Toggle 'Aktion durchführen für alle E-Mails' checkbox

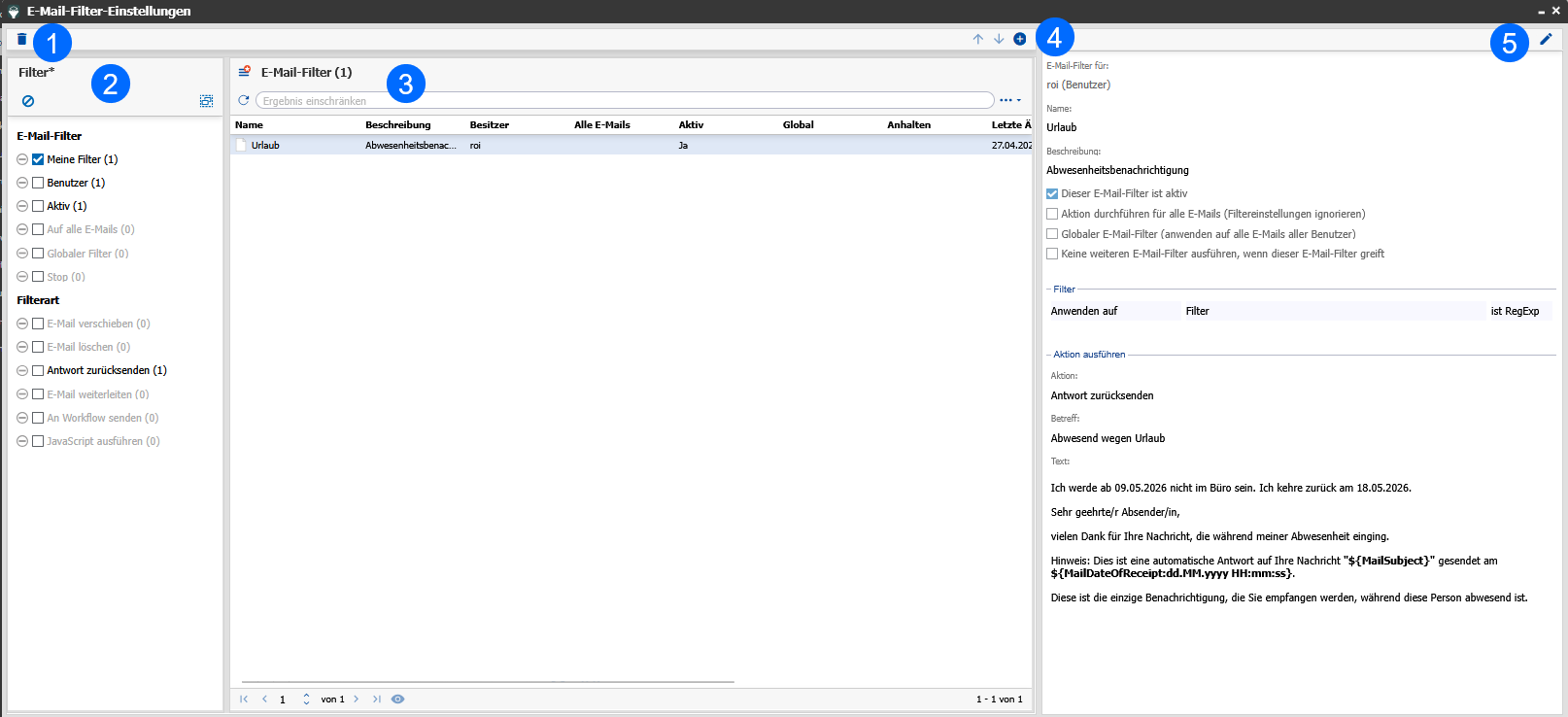[1052, 214]
